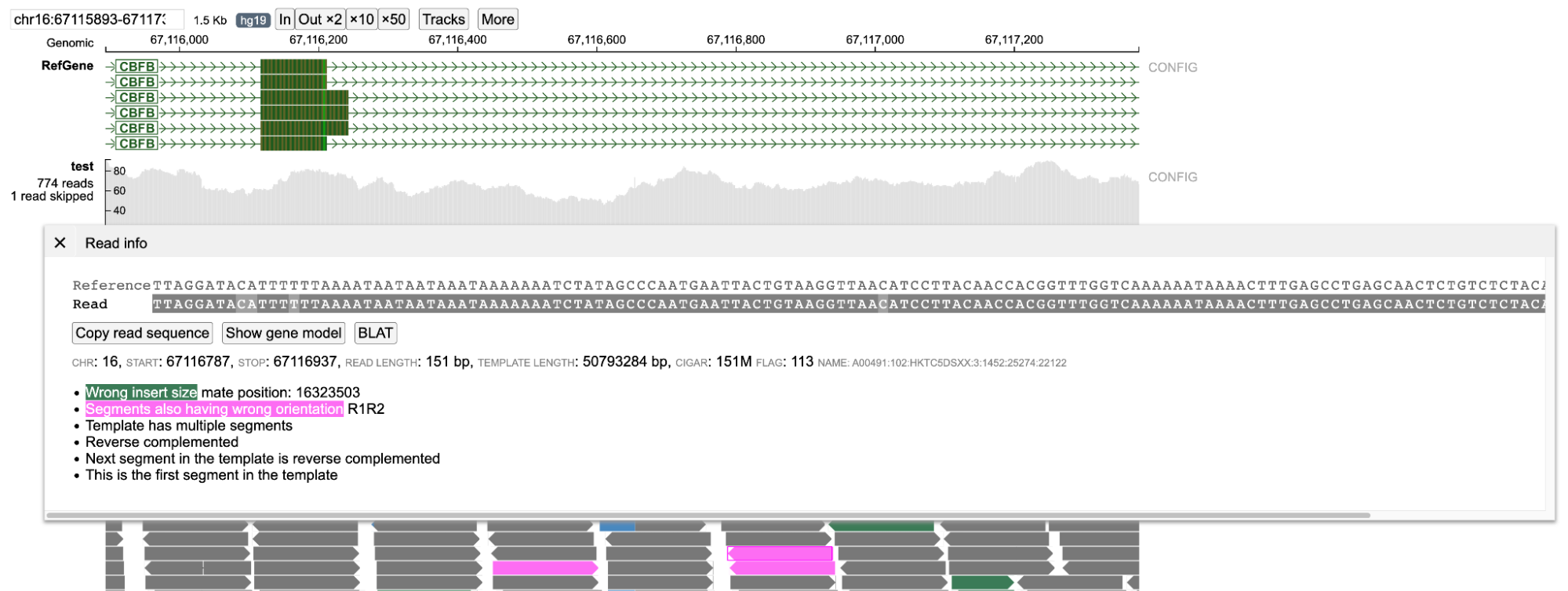
Task: Open CONFIG for the test track
Action: coord(1172,177)
